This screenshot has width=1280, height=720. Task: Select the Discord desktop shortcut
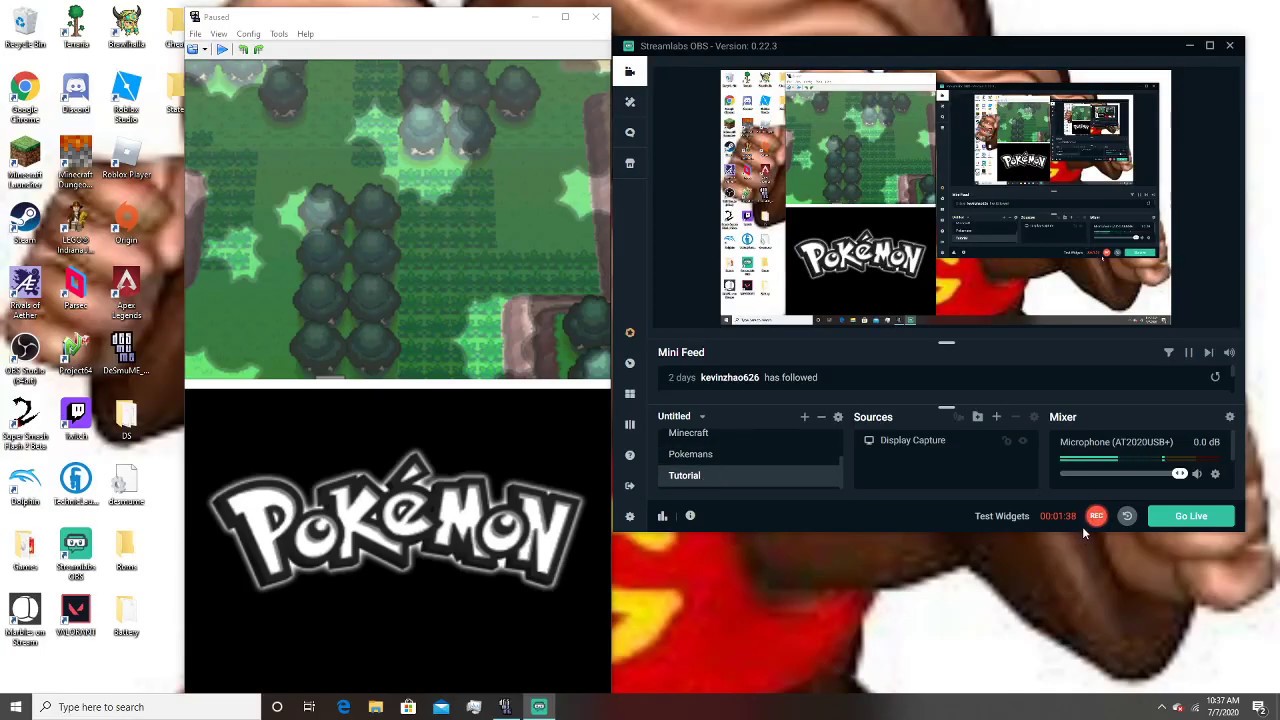[76, 93]
